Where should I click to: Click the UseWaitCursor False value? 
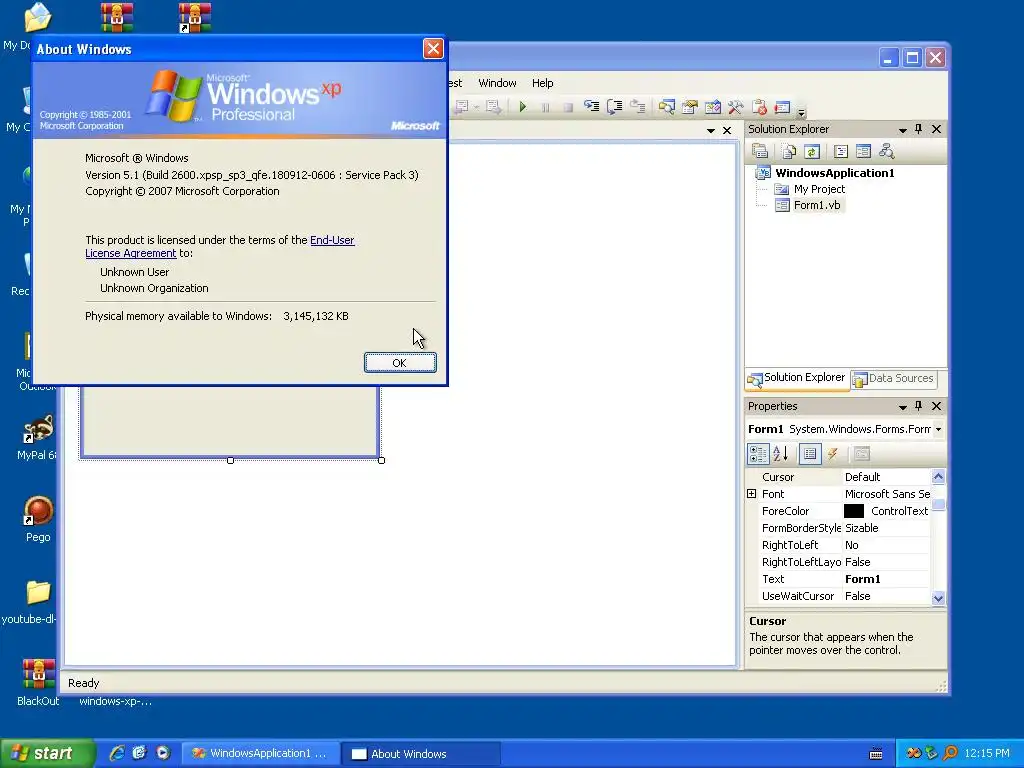(x=857, y=596)
